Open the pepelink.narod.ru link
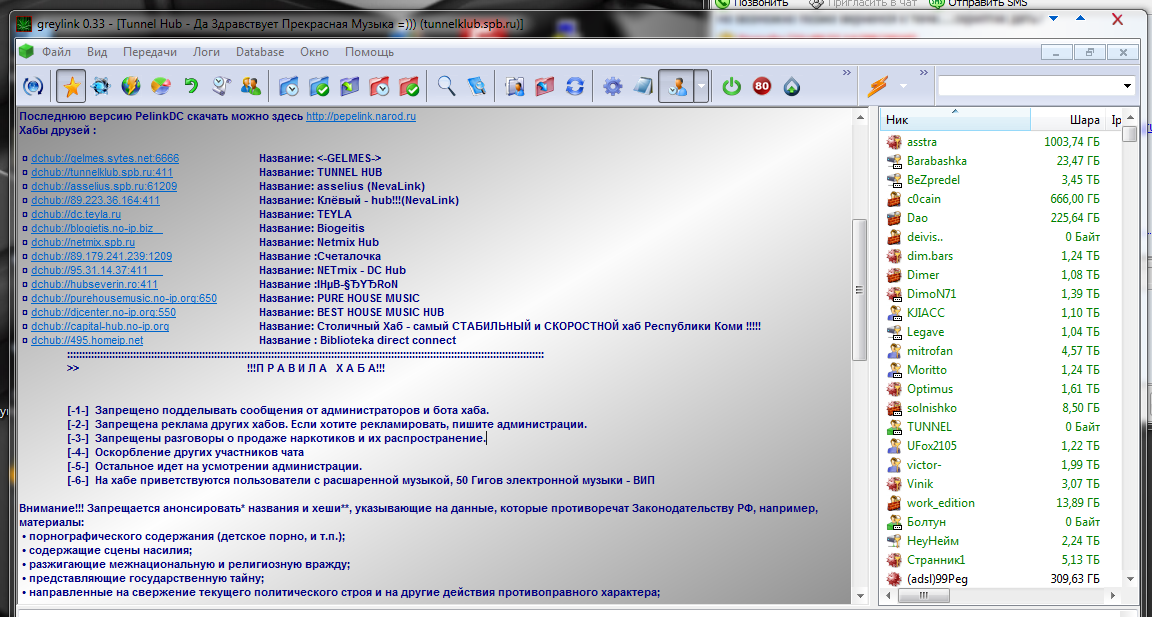This screenshot has width=1152, height=617. (360, 116)
